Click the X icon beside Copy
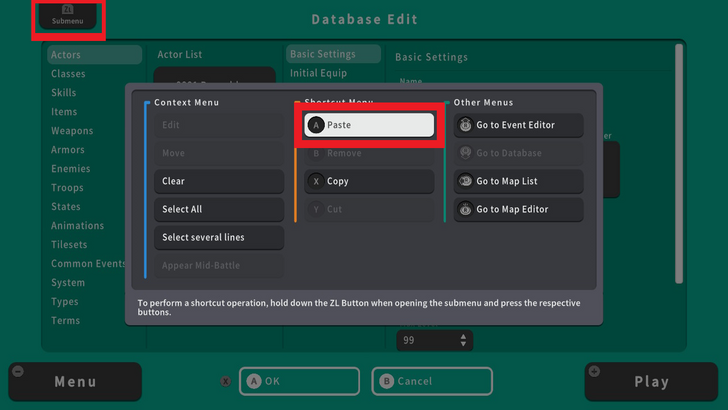Screen dimensions: 728x410 (x=316, y=181)
